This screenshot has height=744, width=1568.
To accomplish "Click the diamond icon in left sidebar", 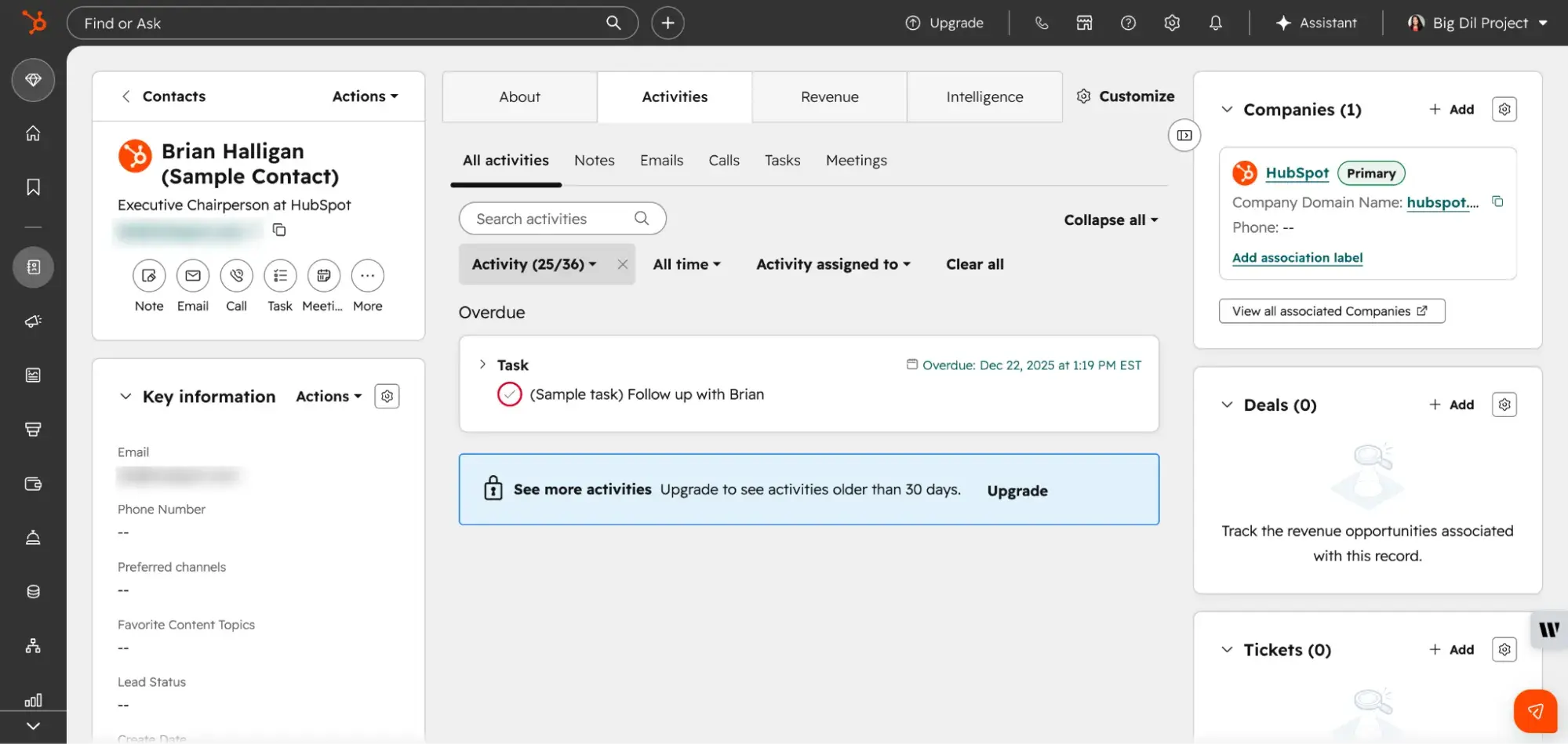I will click(33, 79).
